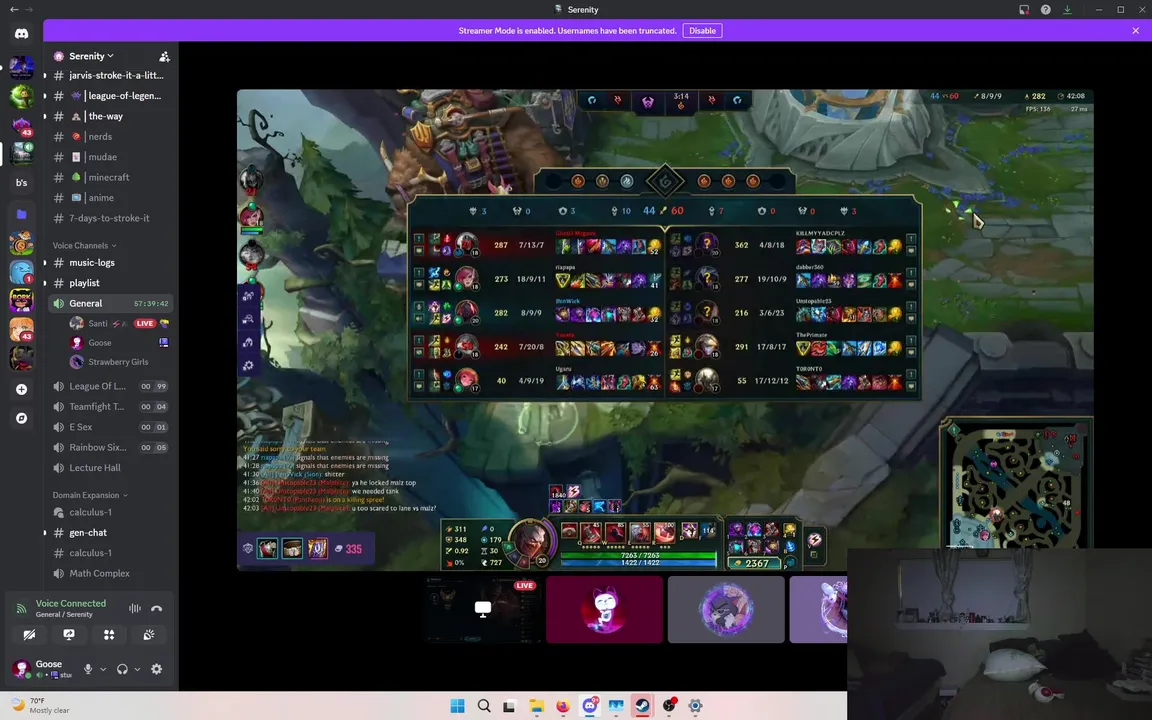Turn on camera button
This screenshot has height=720, width=1152.
[x=29, y=635]
